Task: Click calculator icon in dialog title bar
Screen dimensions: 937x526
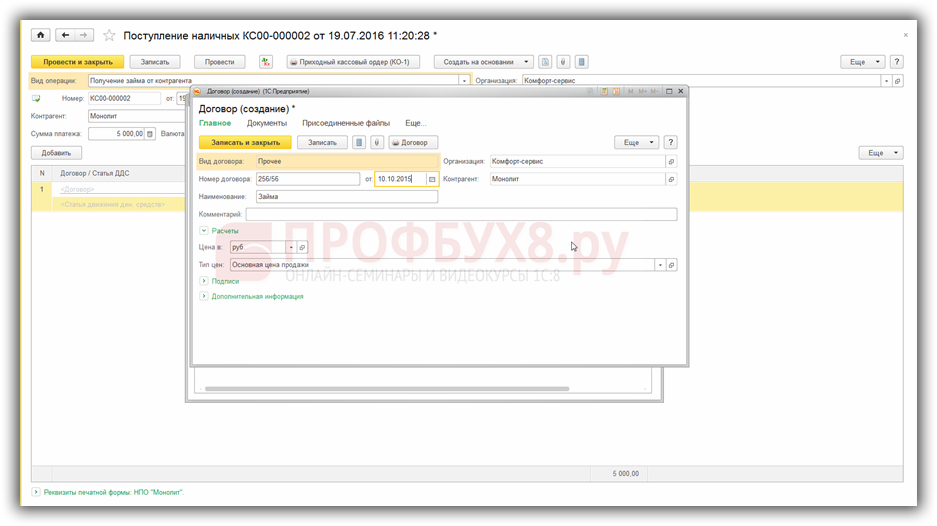Action: pos(604,91)
